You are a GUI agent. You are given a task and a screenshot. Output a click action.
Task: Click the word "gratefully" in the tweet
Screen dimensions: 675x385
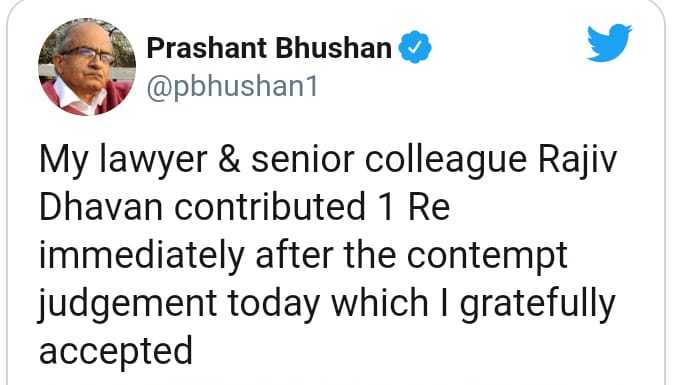(538, 305)
